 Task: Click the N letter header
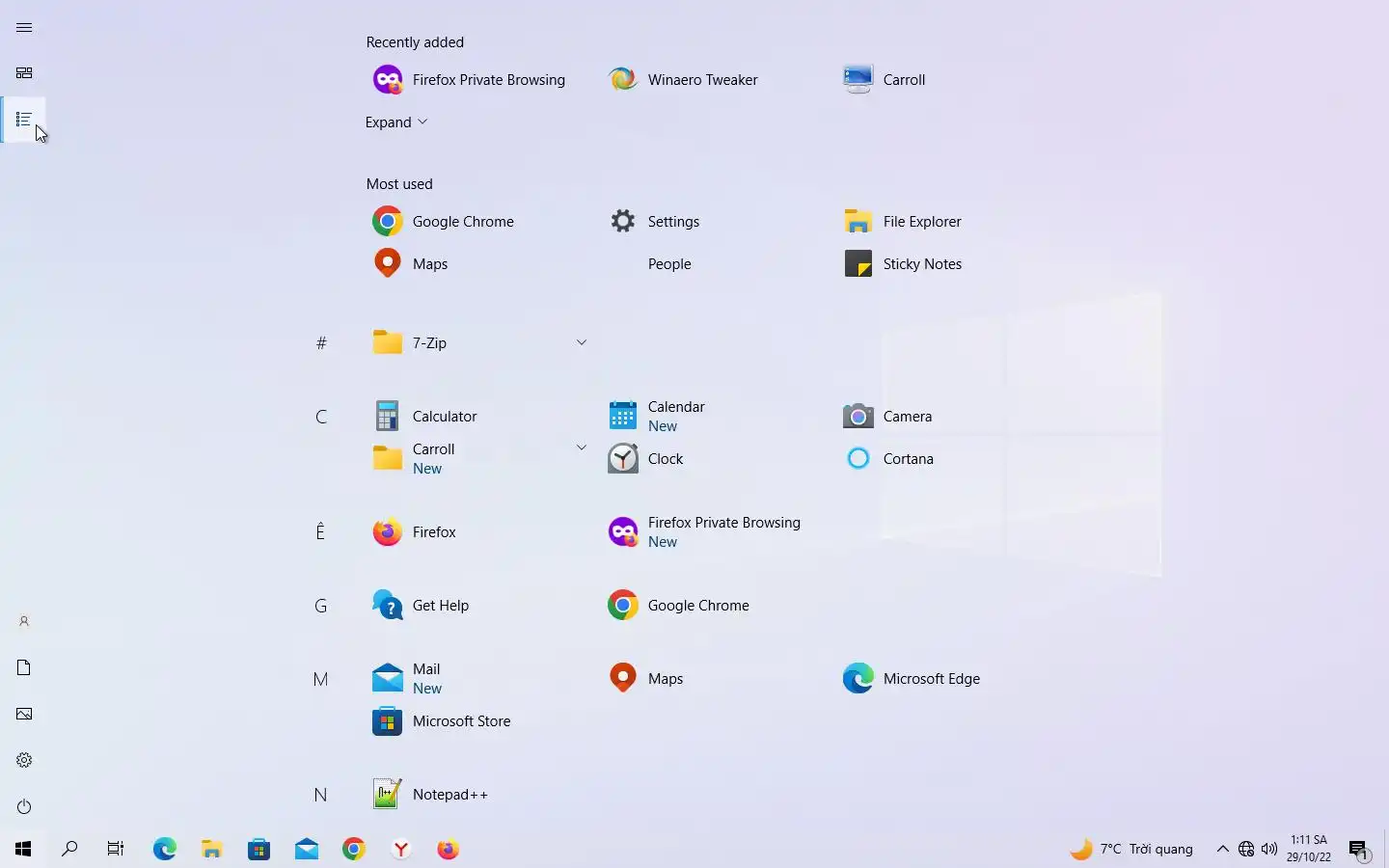click(321, 795)
